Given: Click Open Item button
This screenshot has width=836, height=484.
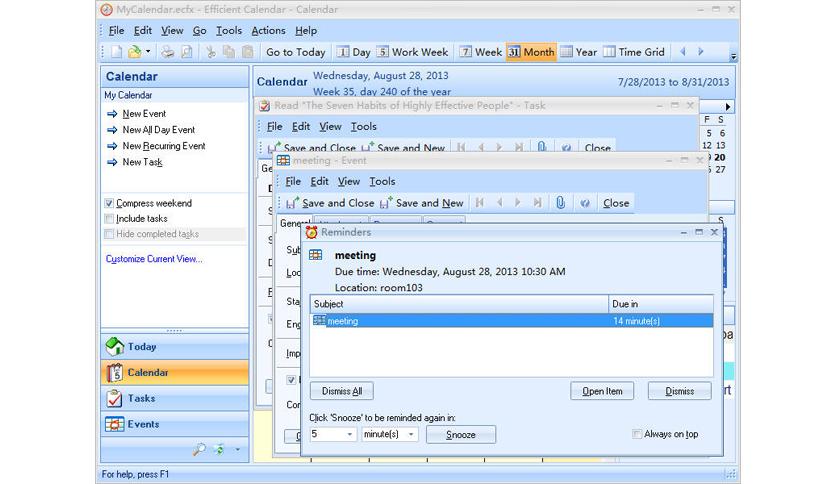Looking at the screenshot, I should tap(602, 391).
